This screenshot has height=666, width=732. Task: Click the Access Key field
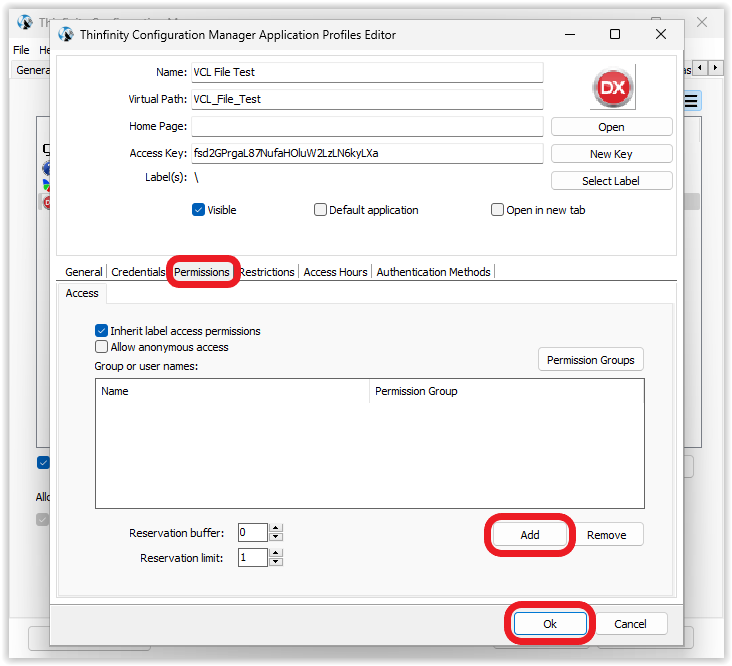pos(367,154)
